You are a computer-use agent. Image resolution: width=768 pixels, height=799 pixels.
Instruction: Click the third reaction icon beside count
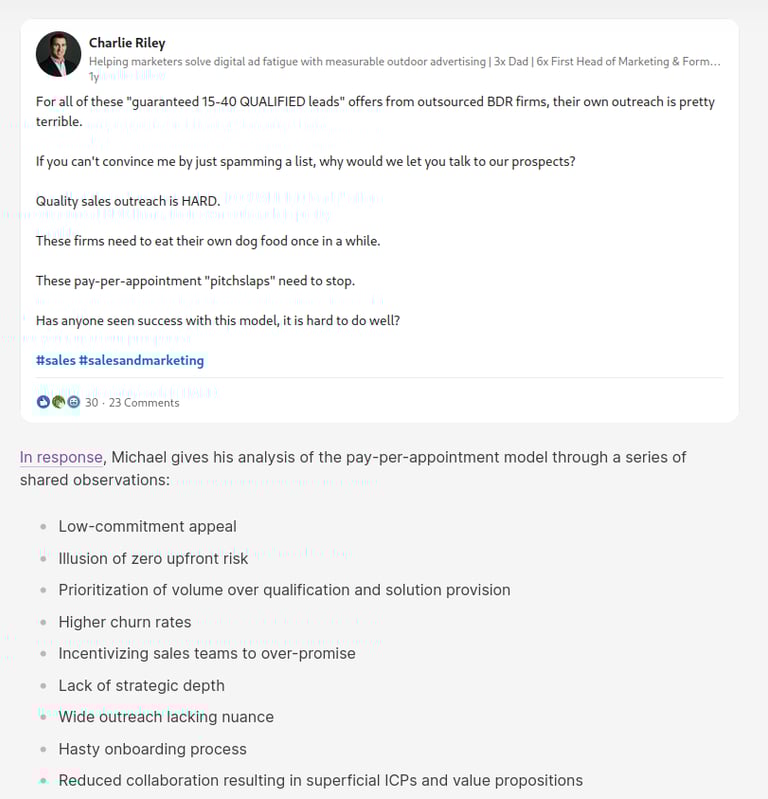point(73,402)
